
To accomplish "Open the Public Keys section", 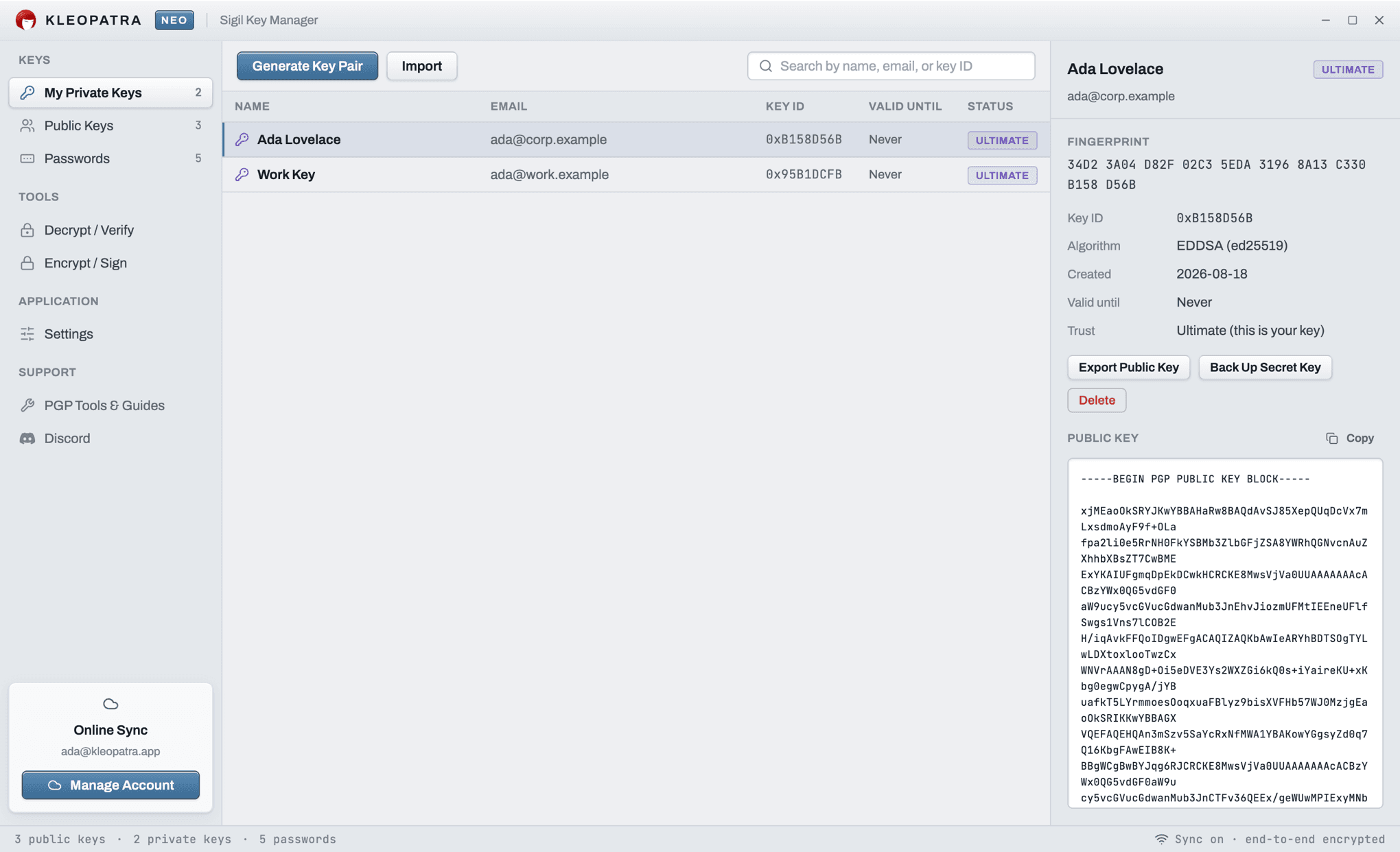I will 110,126.
